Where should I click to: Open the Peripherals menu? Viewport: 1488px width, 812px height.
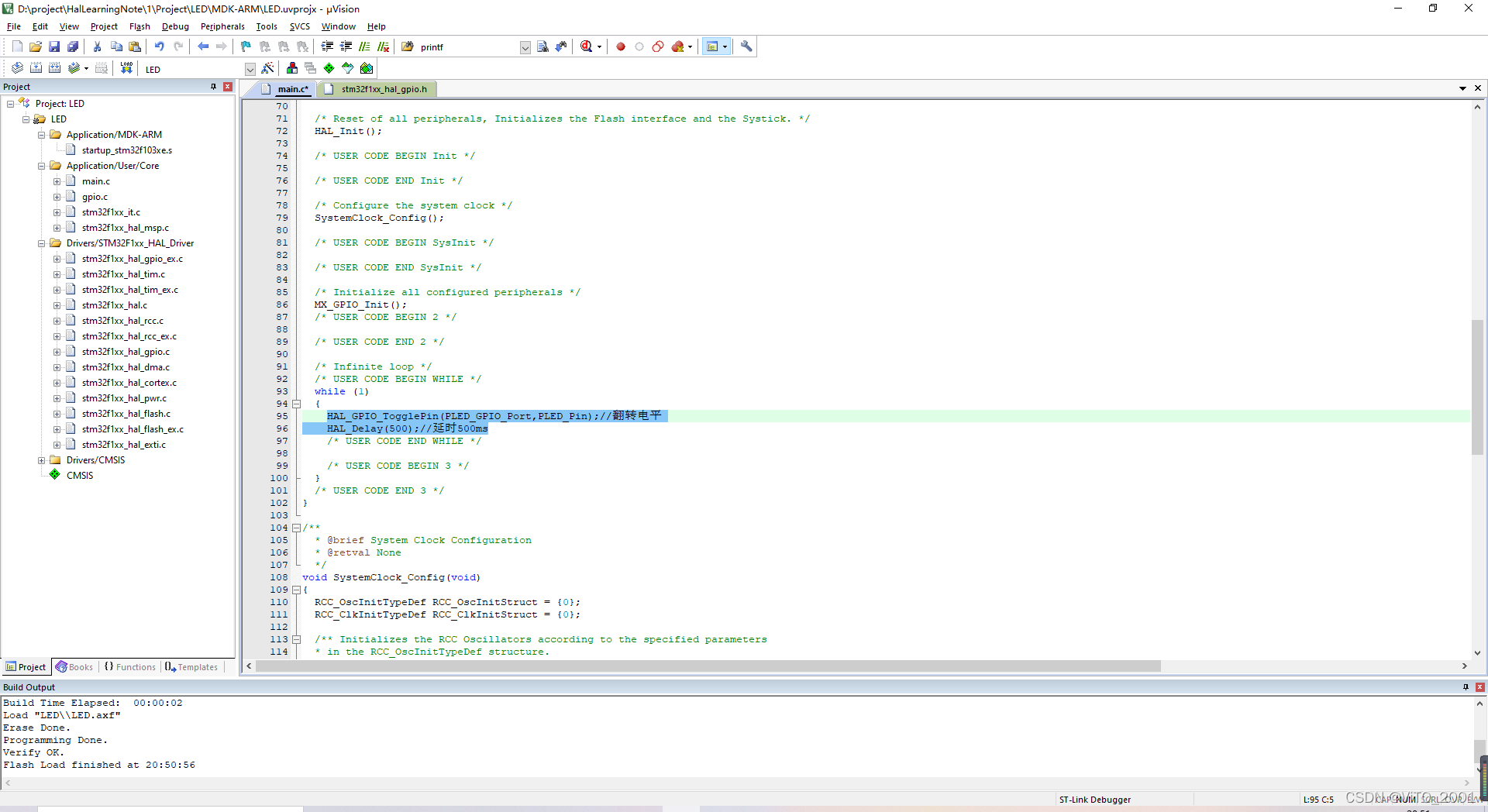(x=222, y=26)
